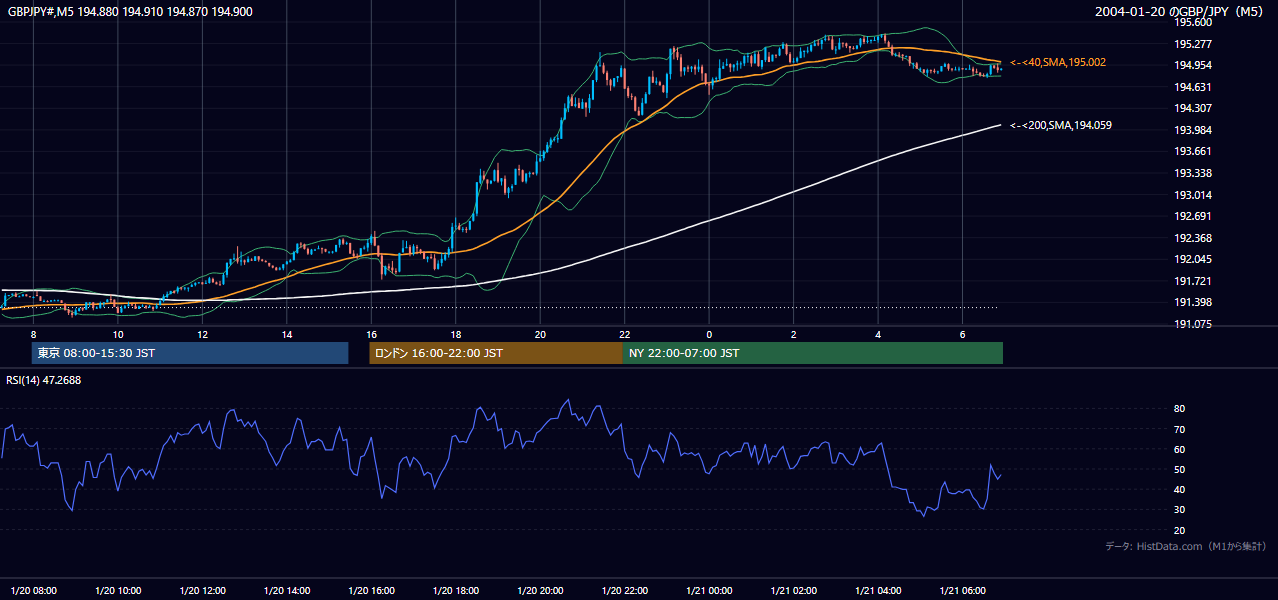
Task: Click price axis value 191.398
Action: point(1193,303)
